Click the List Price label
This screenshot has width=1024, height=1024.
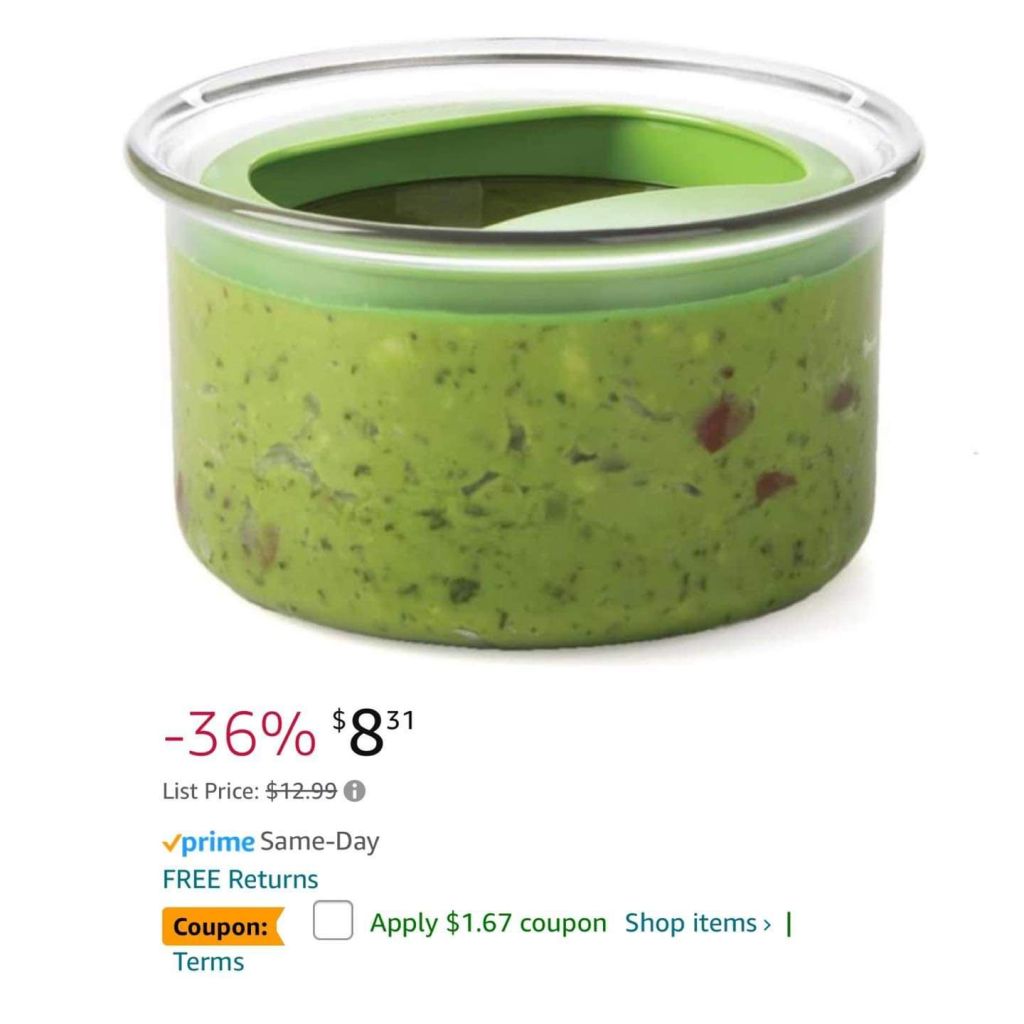[210, 791]
